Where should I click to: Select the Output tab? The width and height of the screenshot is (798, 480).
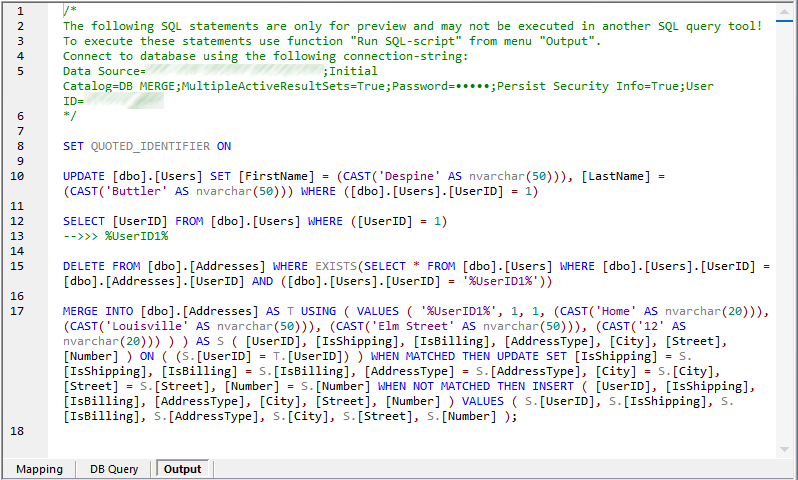(182, 469)
